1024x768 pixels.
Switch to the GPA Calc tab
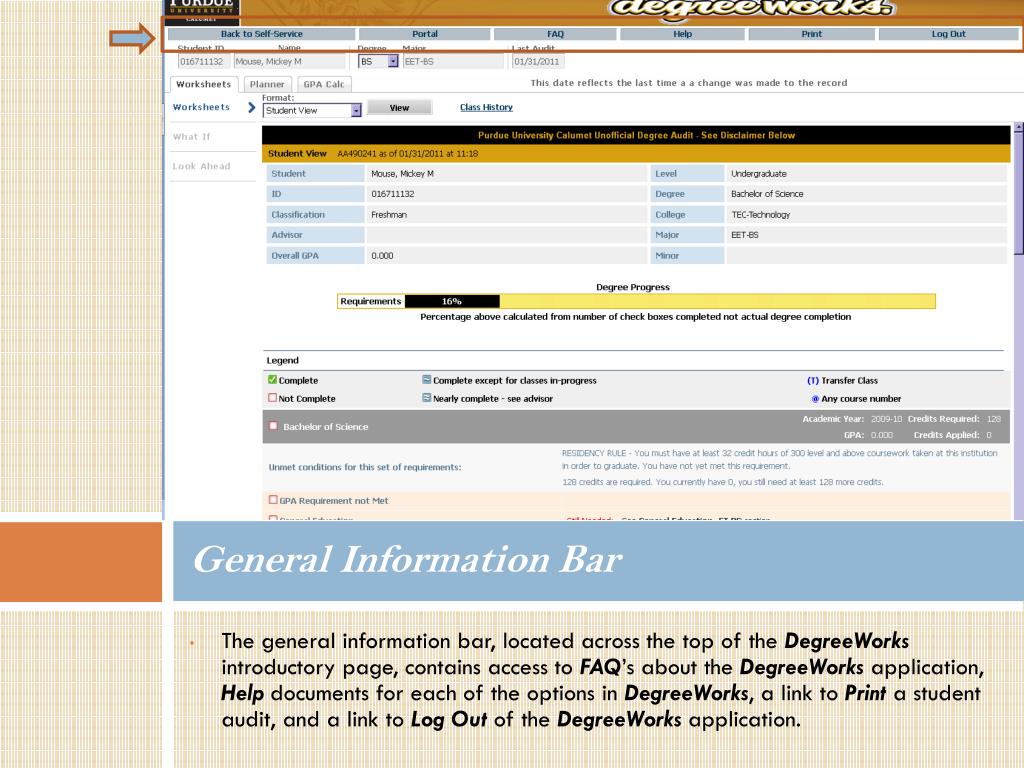click(x=324, y=84)
